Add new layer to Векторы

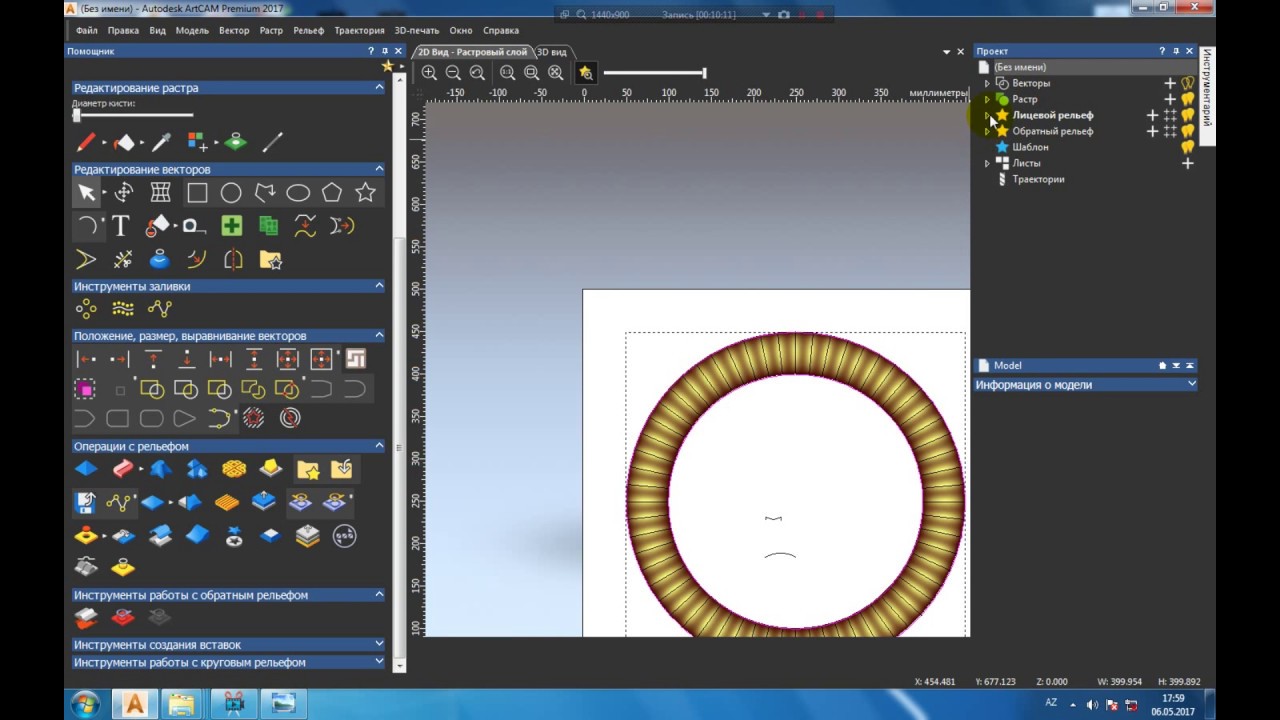[x=1170, y=83]
